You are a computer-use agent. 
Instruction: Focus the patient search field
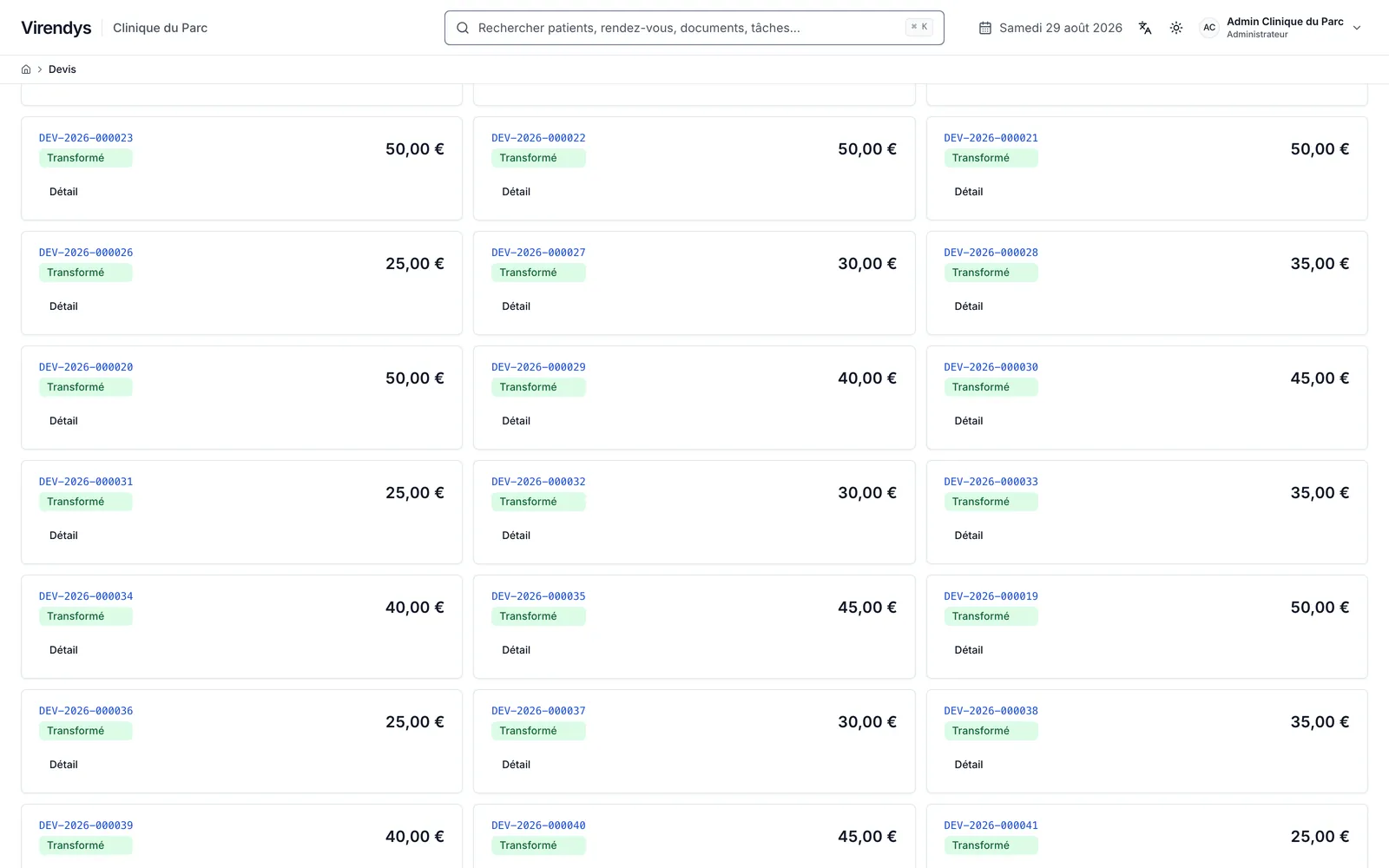694,28
